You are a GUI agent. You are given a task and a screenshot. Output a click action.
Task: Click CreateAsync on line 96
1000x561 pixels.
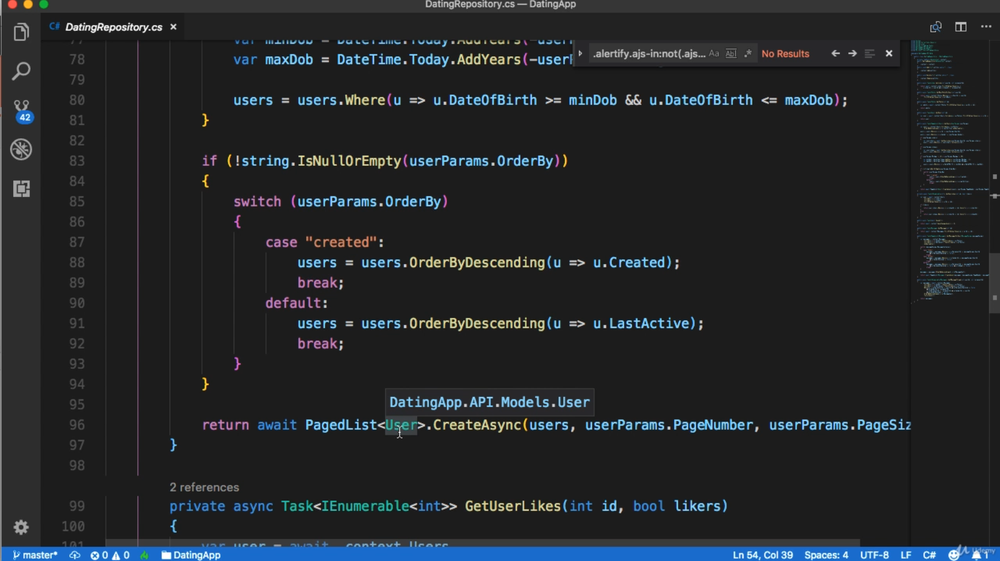pyautogui.click(x=477, y=425)
